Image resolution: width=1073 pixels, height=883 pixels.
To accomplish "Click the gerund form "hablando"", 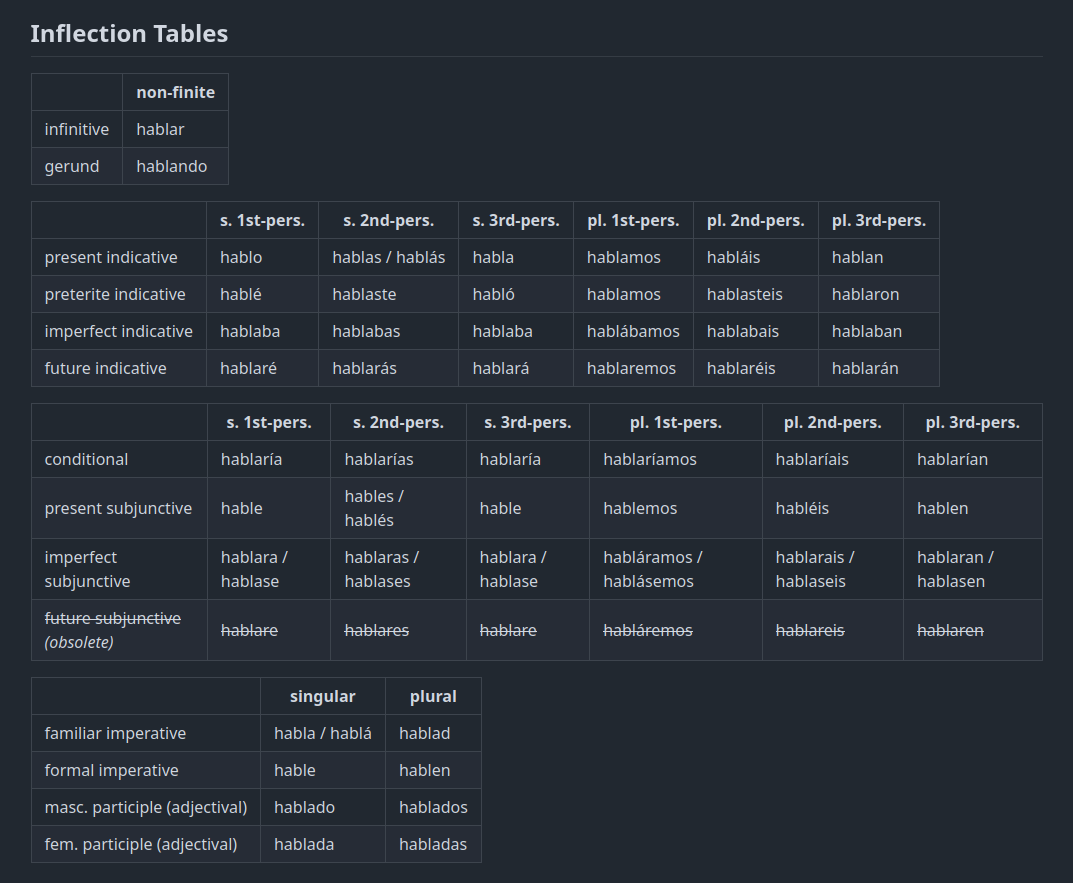I will (x=171, y=166).
